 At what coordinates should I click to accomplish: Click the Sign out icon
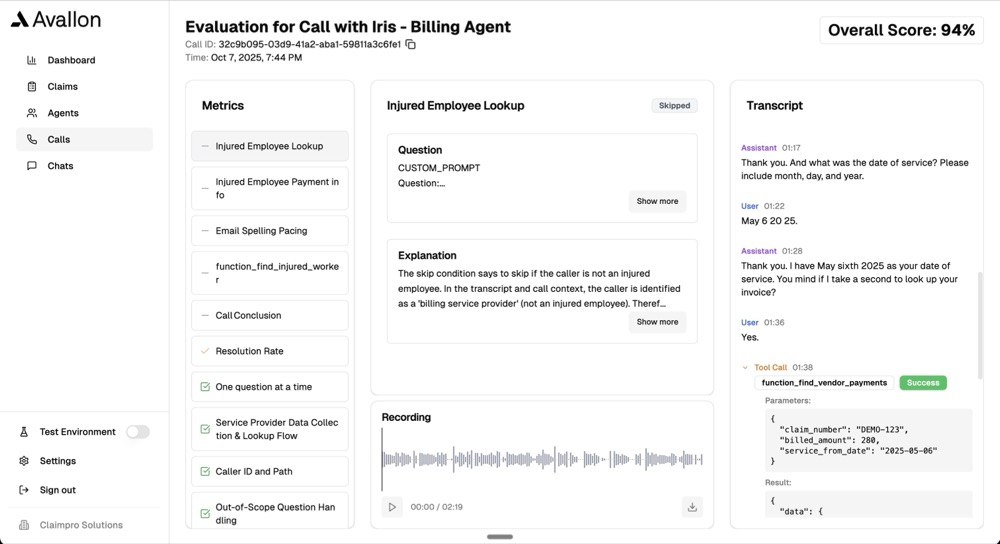[24, 490]
